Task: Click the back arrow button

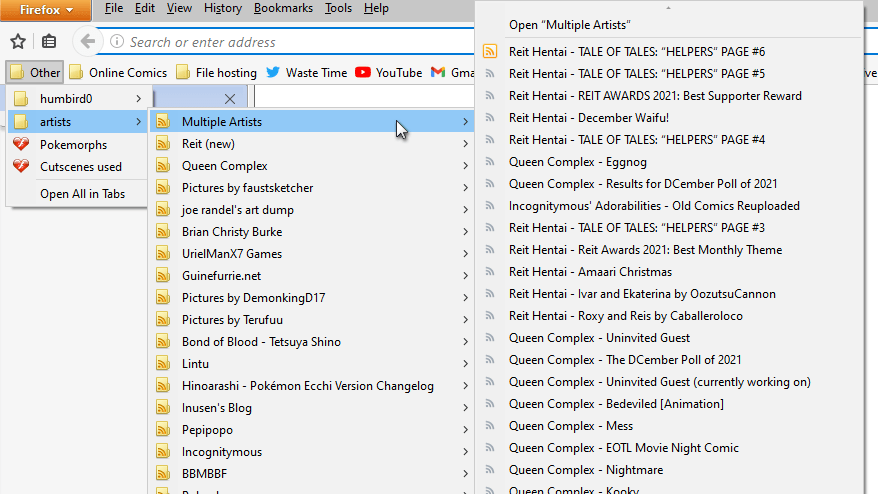Action: coord(88,42)
